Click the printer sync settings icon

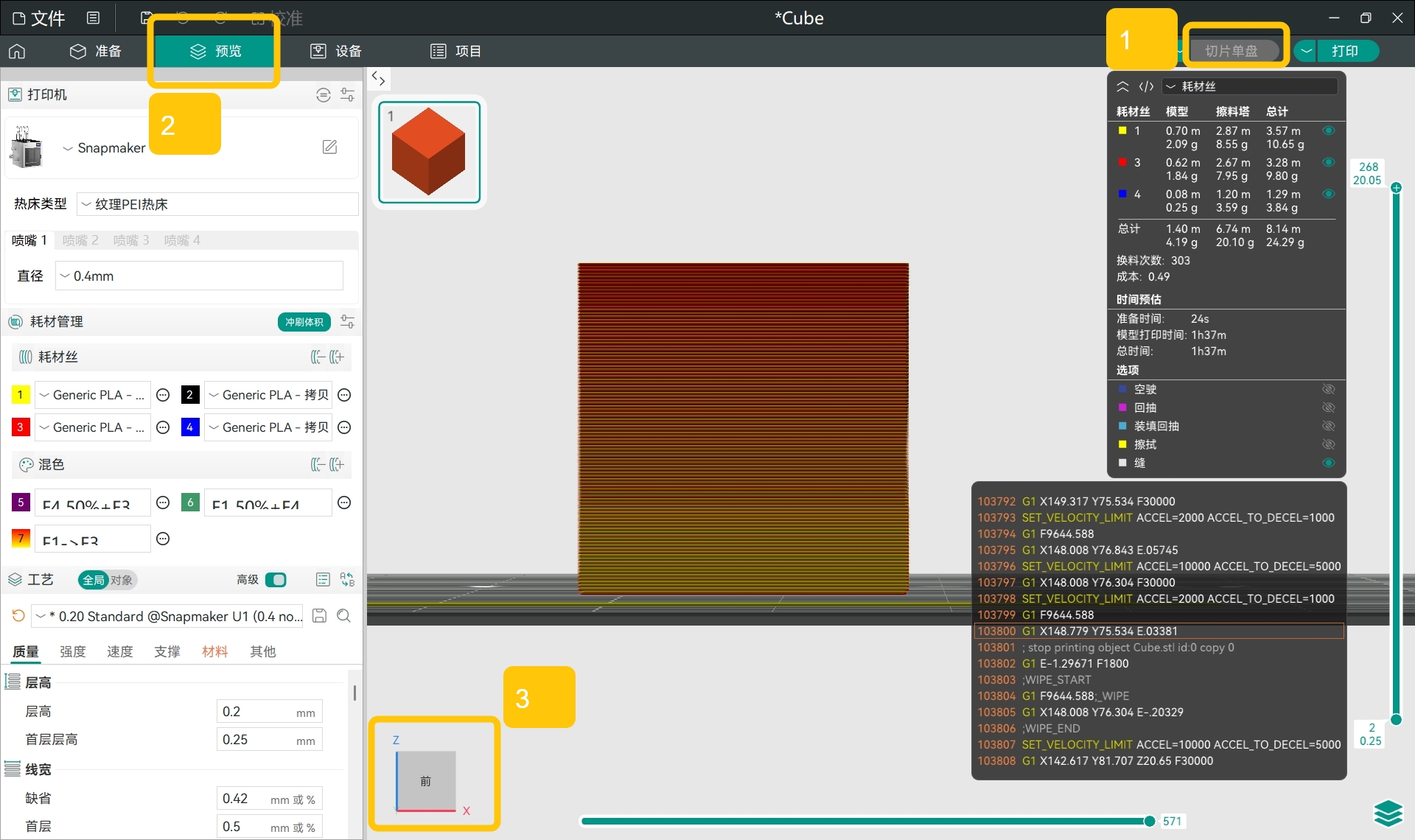pyautogui.click(x=323, y=94)
